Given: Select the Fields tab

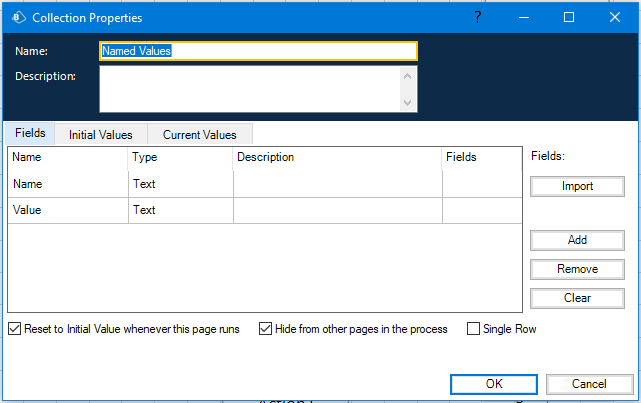Looking at the screenshot, I should click(30, 133).
